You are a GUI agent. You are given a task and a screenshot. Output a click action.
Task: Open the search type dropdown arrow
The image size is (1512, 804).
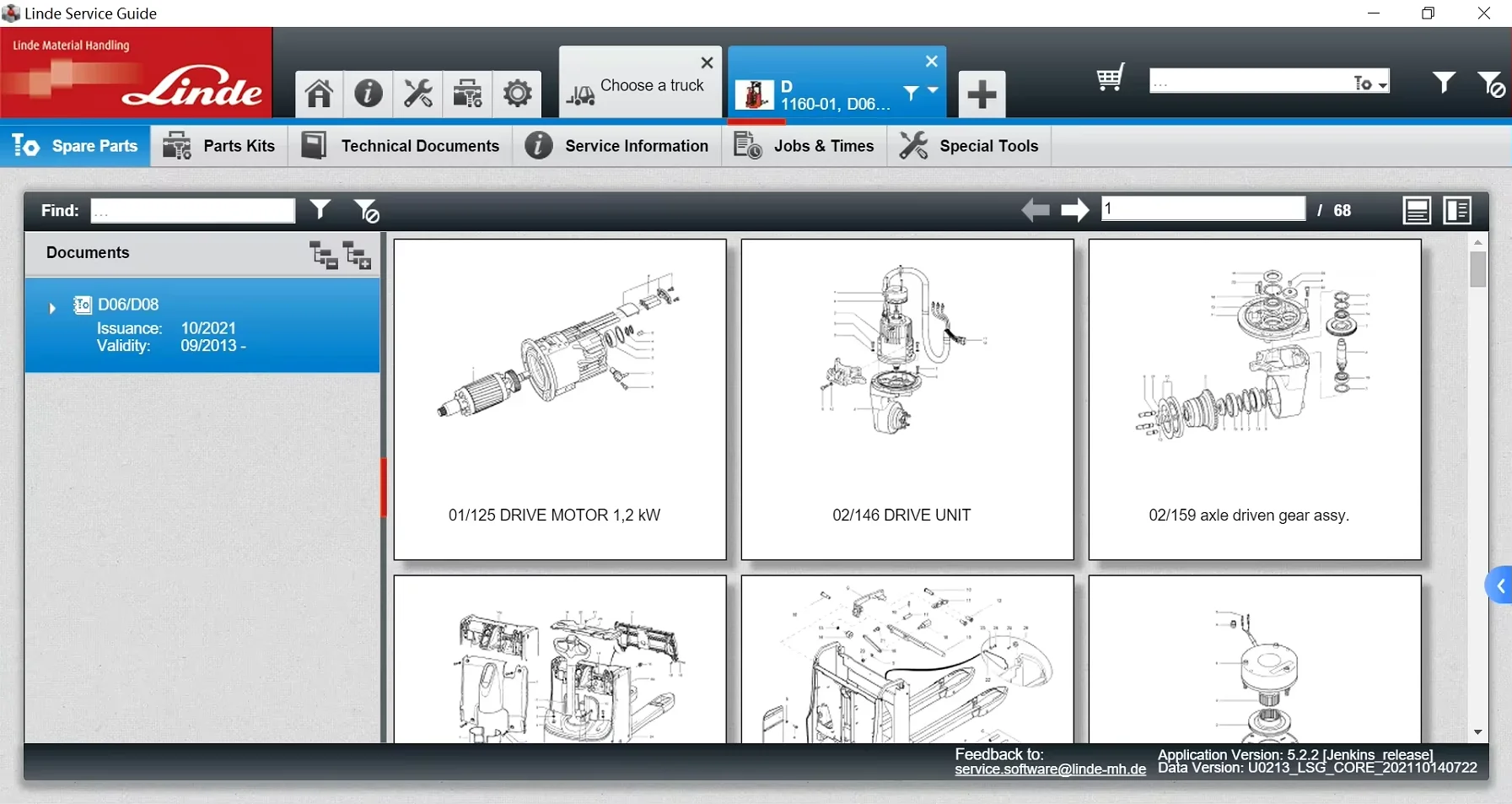click(x=1382, y=84)
